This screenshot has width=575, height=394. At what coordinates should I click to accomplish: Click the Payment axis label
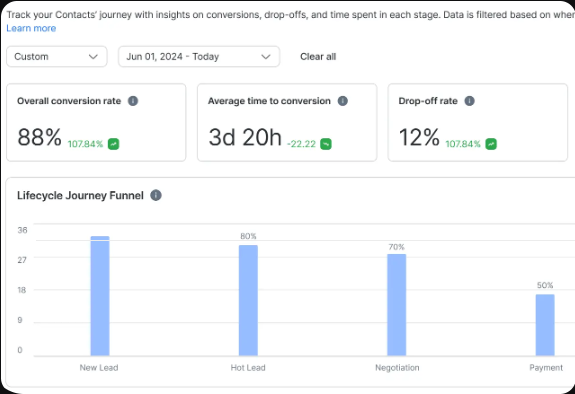(546, 368)
